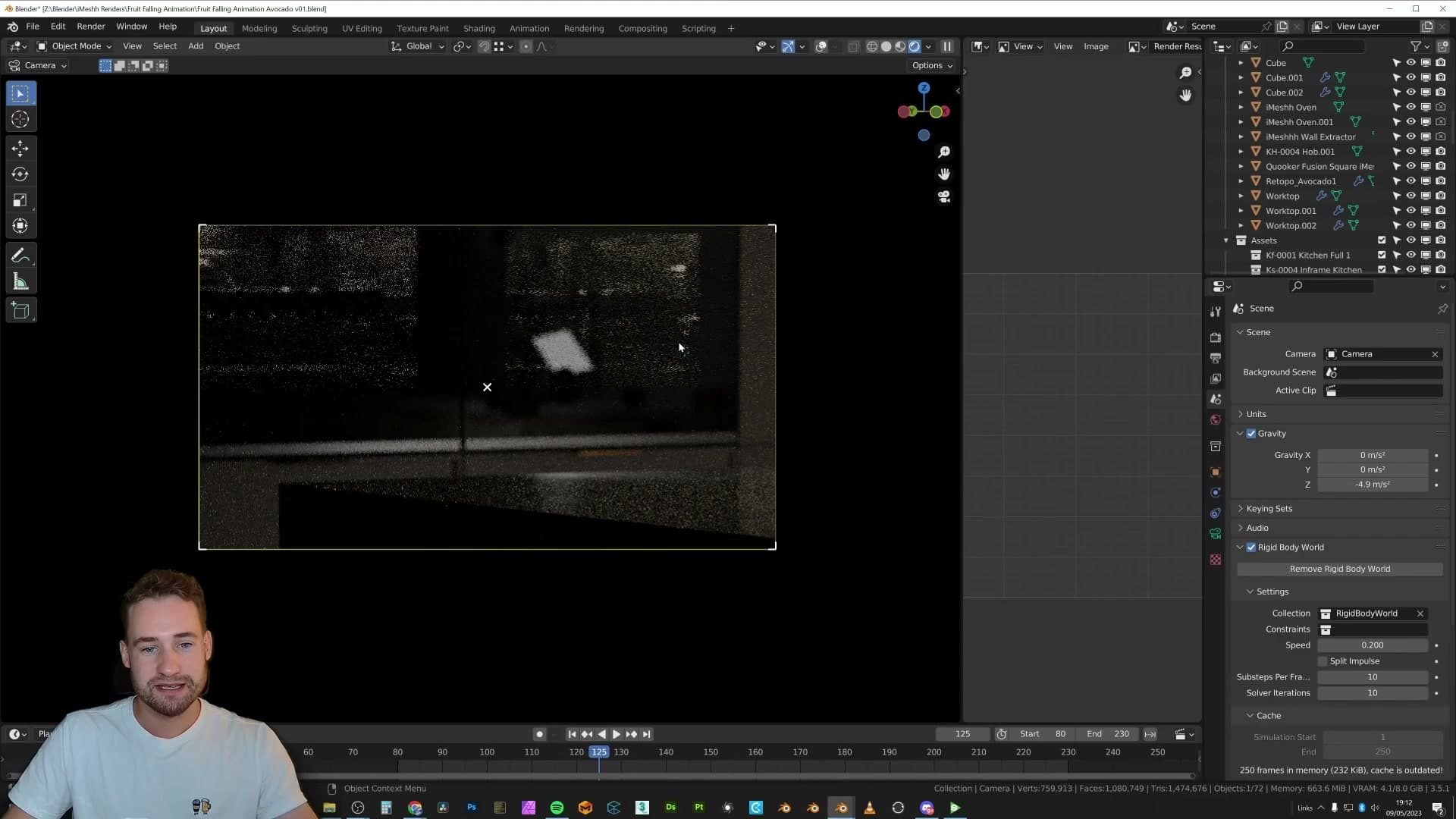The image size is (1456, 819).
Task: Switch to the Shading workspace tab
Action: (479, 28)
